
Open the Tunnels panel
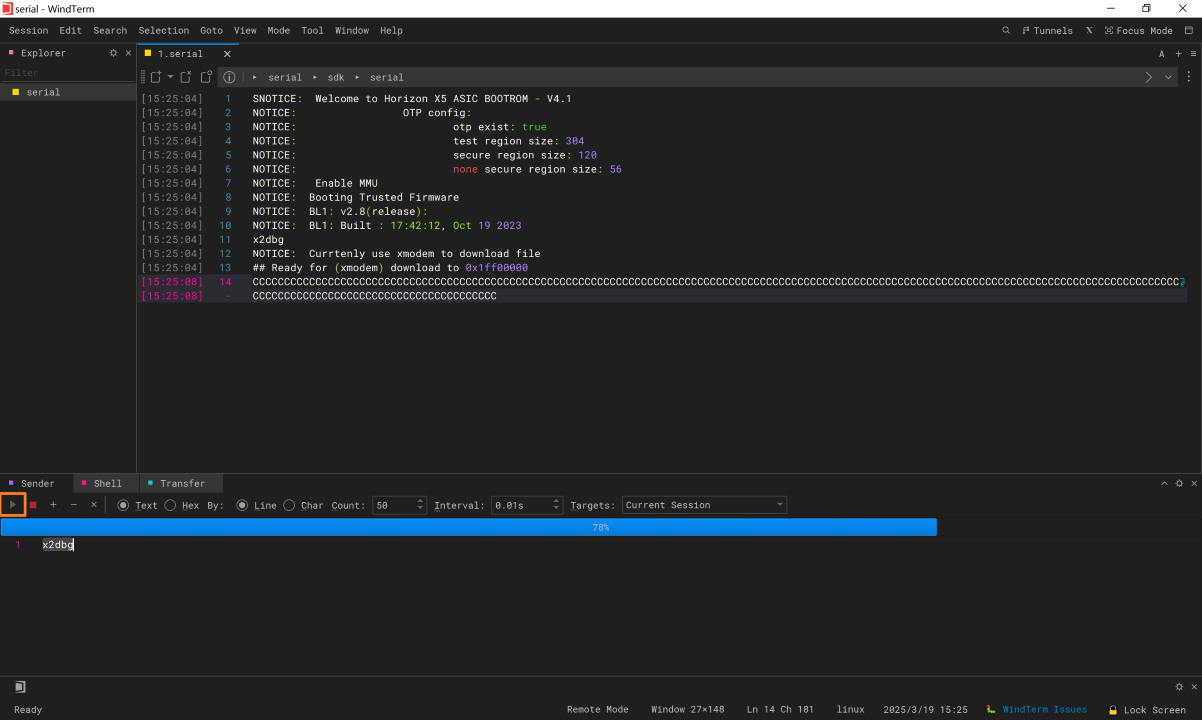point(1047,31)
